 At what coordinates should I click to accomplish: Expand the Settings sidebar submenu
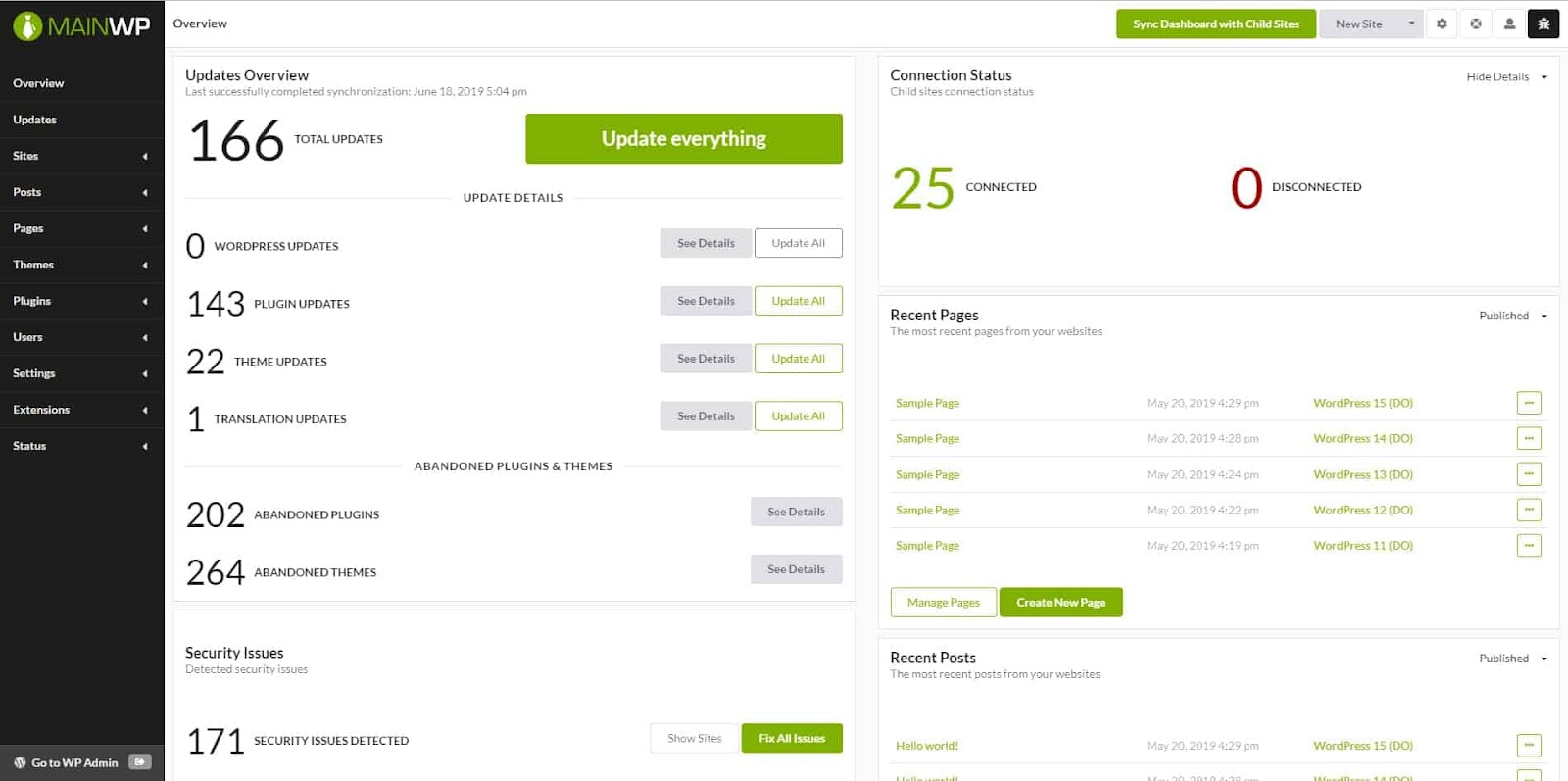click(145, 373)
